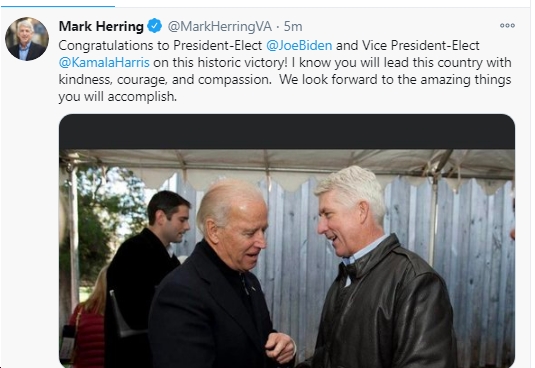Open Mark Herring's round profile avatar
This screenshot has height=368, width=535.
pyautogui.click(x=27, y=39)
